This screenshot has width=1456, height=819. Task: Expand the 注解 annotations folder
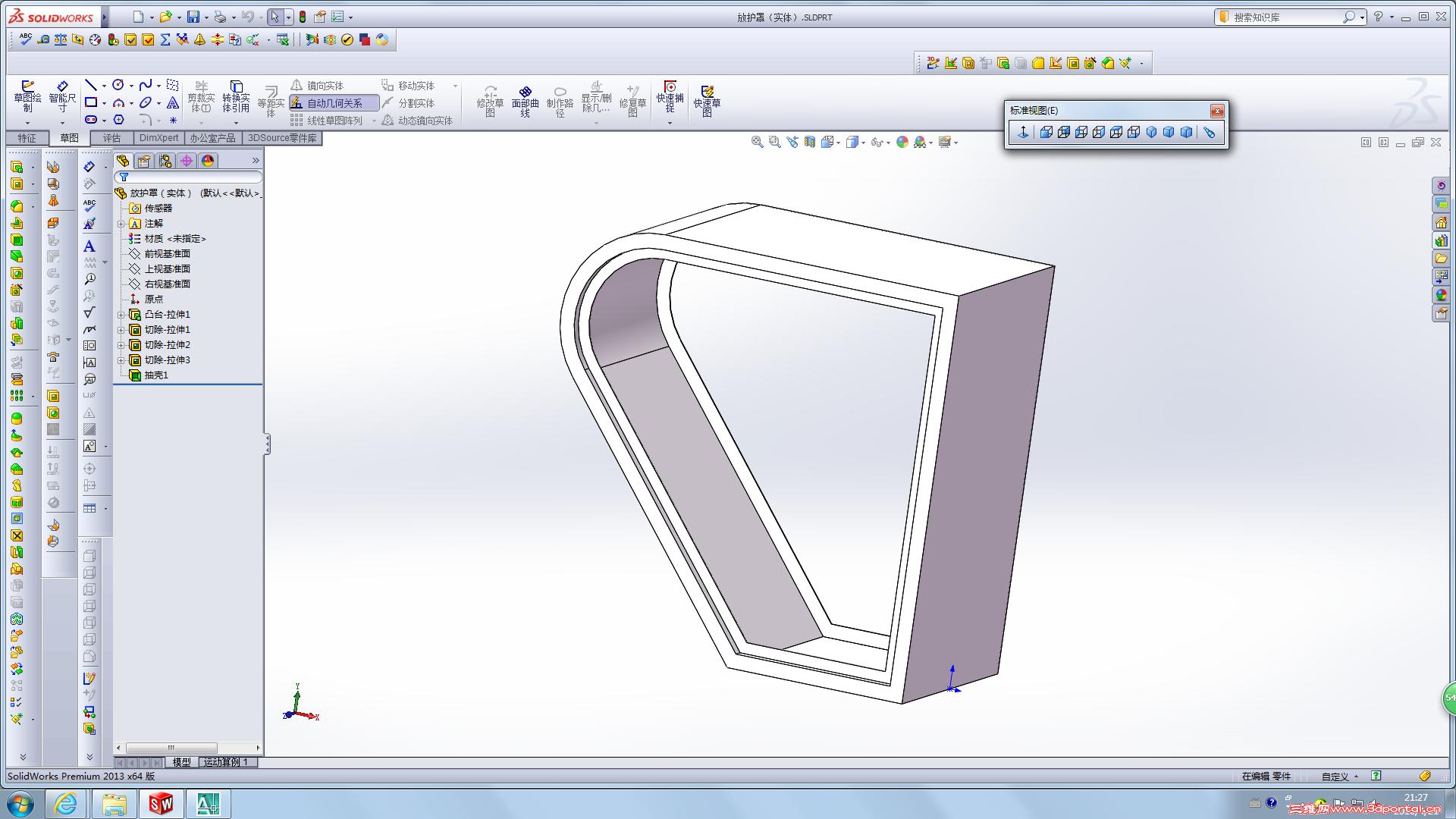tap(121, 224)
